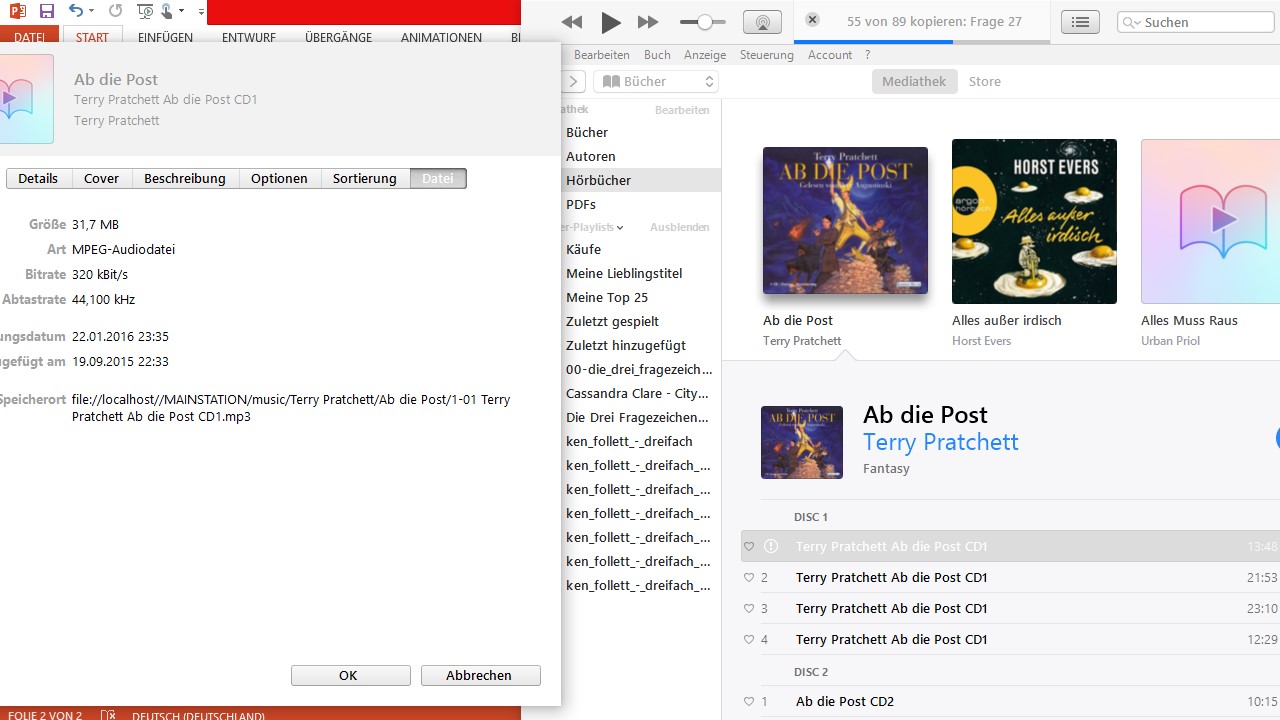1280x720 pixels.
Task: Cancel the copy operation with X icon
Action: coord(812,20)
